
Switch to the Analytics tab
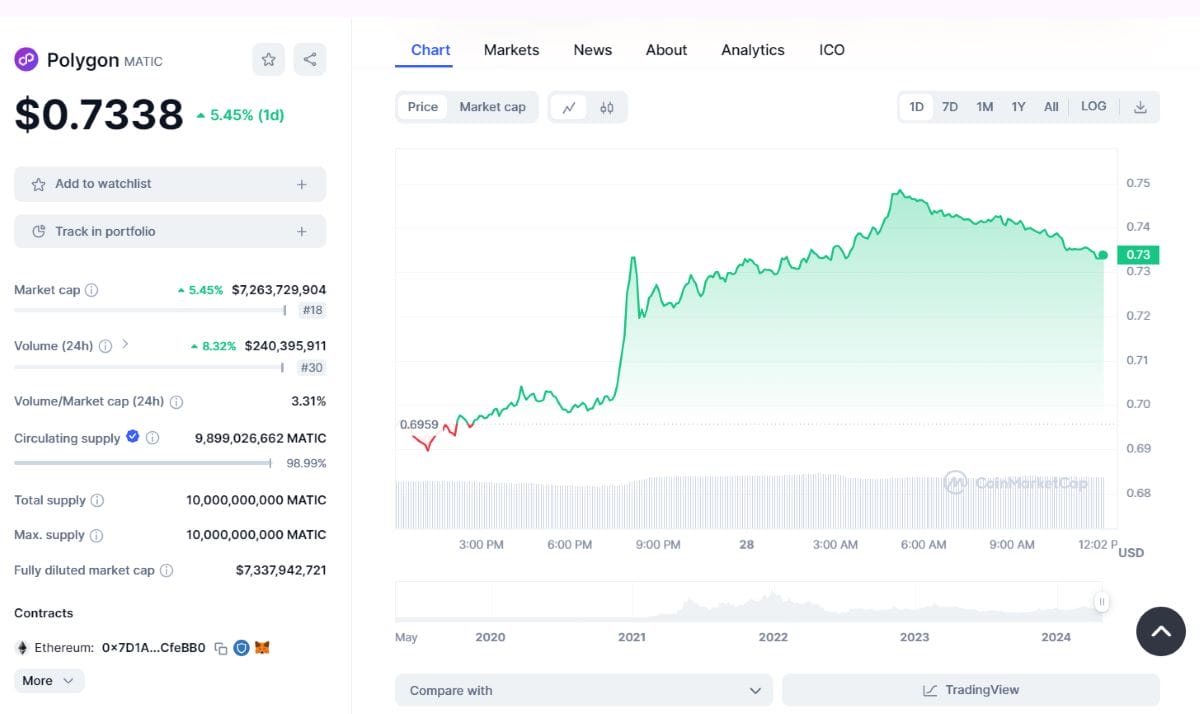coord(753,50)
